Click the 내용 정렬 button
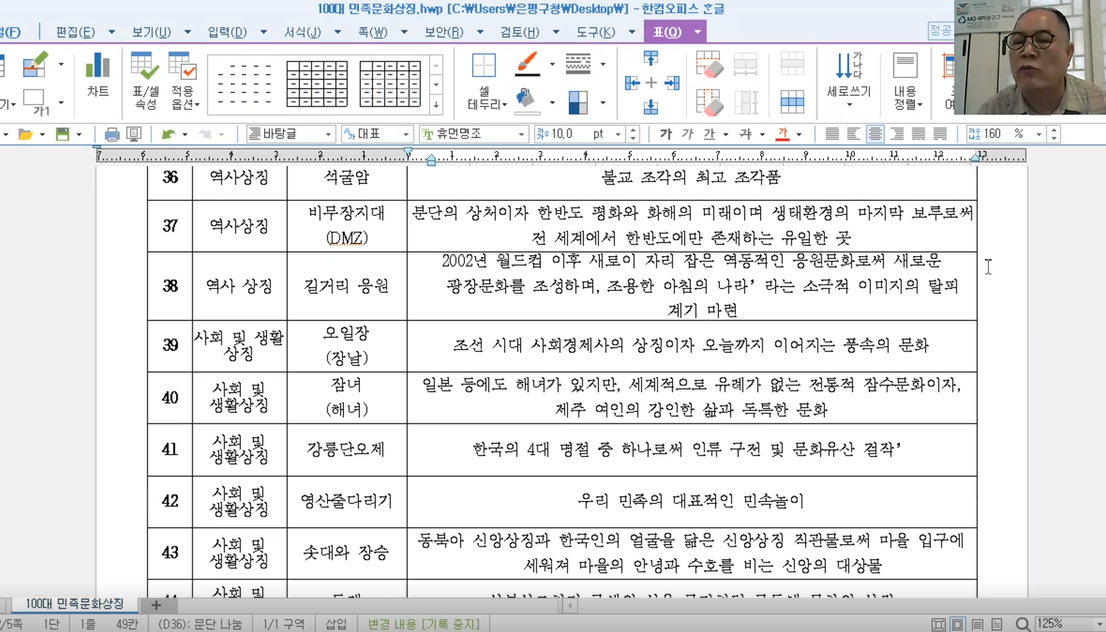Image resolution: width=1106 pixels, height=632 pixels. [907, 80]
